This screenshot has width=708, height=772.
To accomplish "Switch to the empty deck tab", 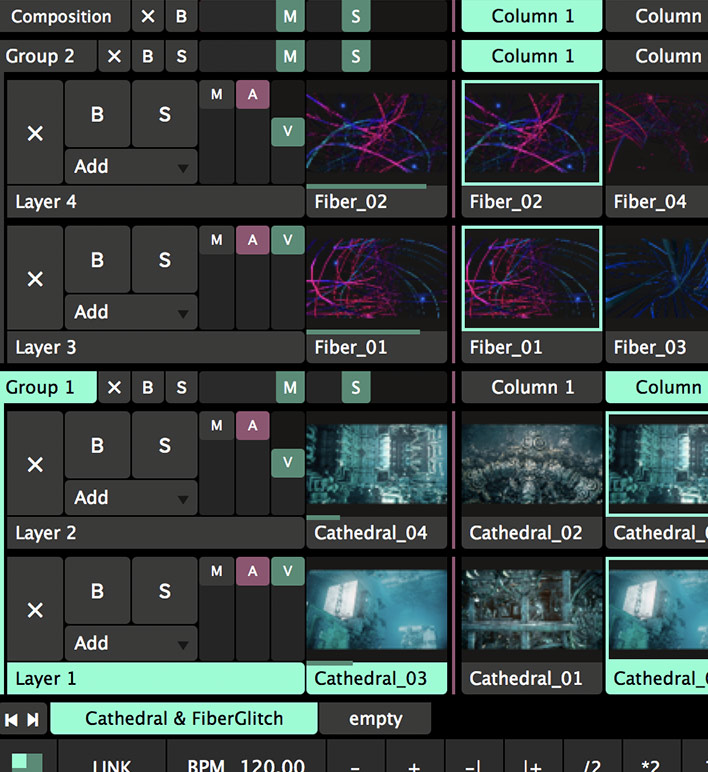I will point(375,719).
